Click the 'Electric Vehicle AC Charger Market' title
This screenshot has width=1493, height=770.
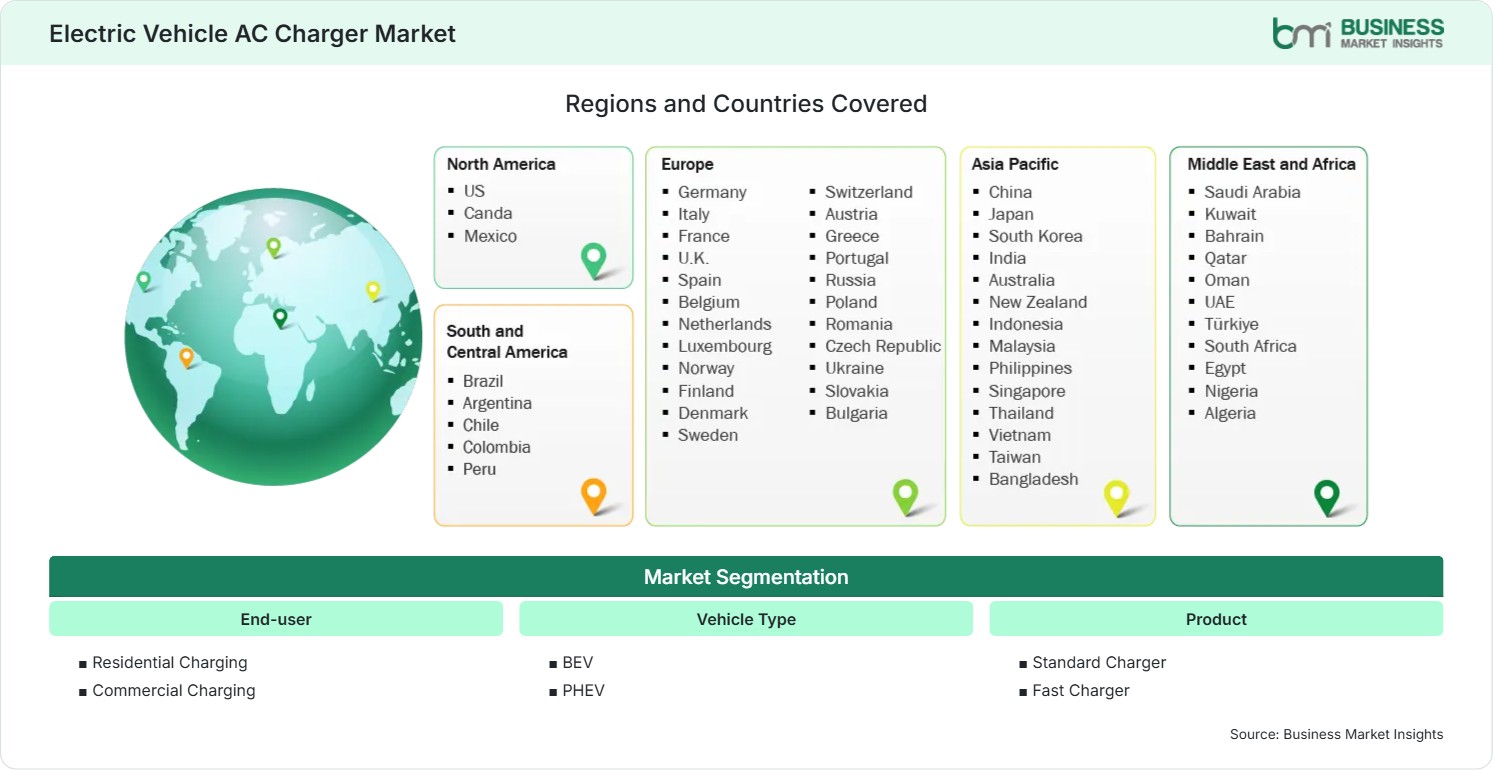252,34
